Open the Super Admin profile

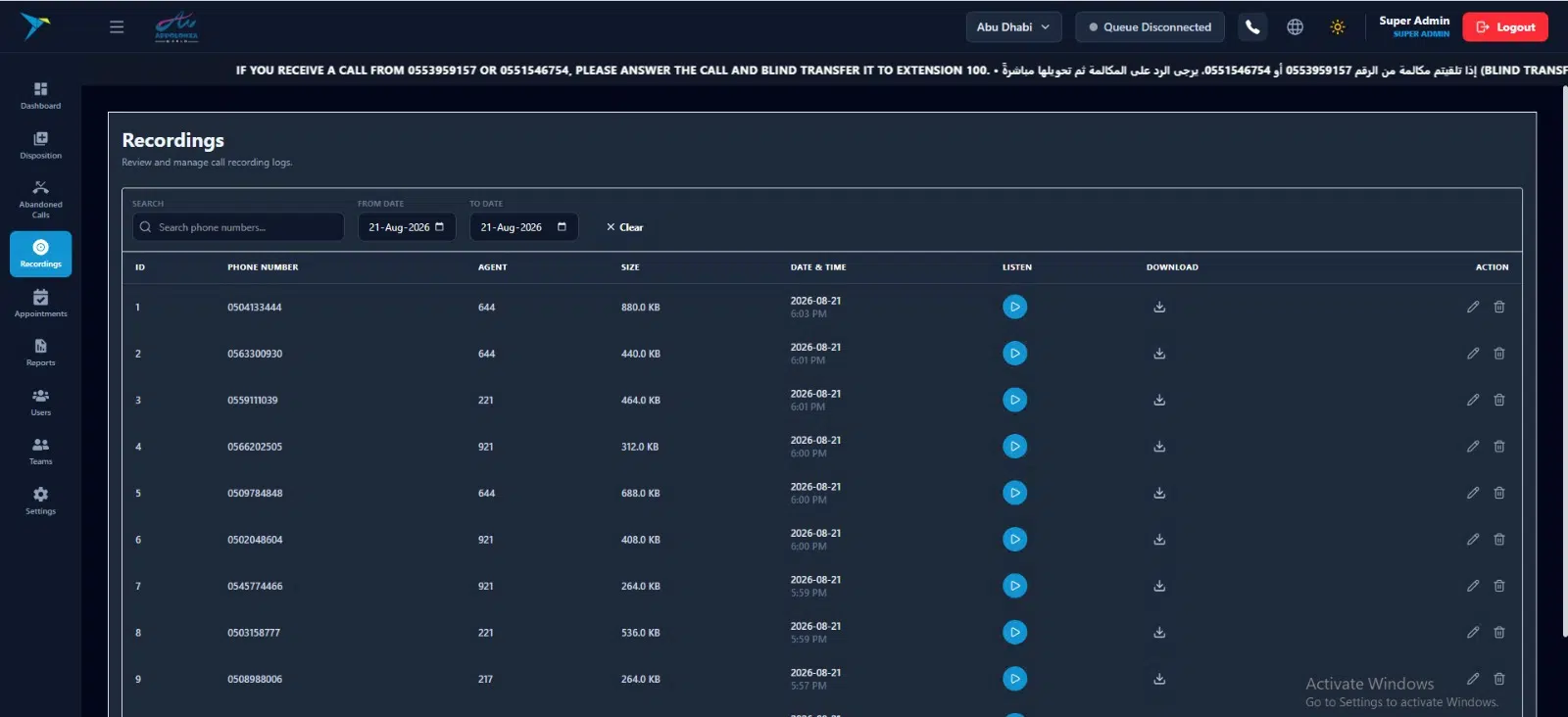pos(1413,26)
